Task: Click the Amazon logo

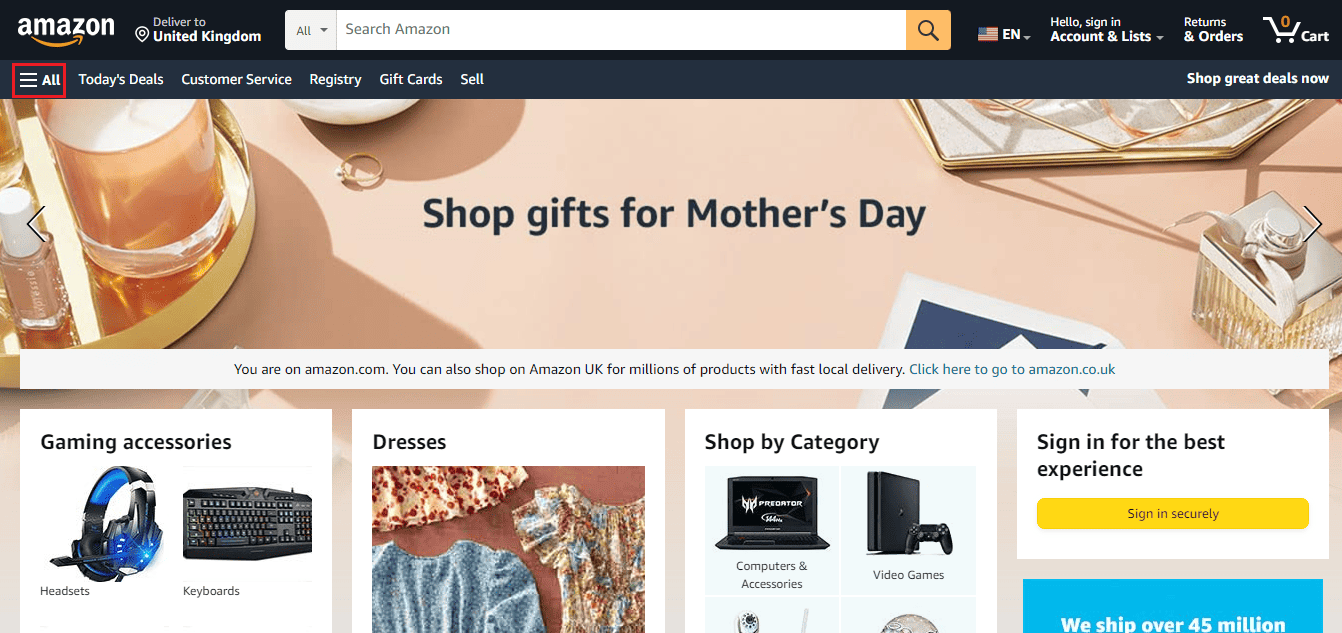Action: (66, 31)
